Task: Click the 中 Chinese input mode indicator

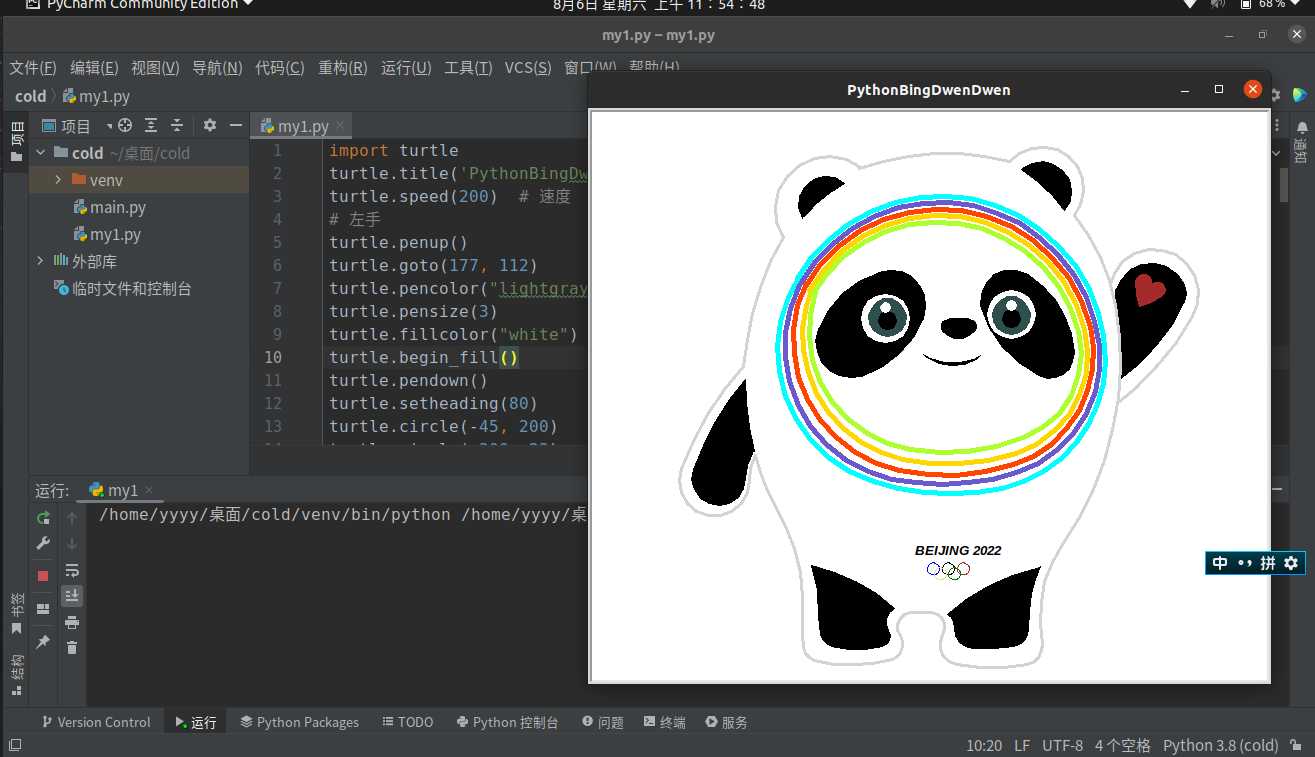Action: click(x=1220, y=563)
